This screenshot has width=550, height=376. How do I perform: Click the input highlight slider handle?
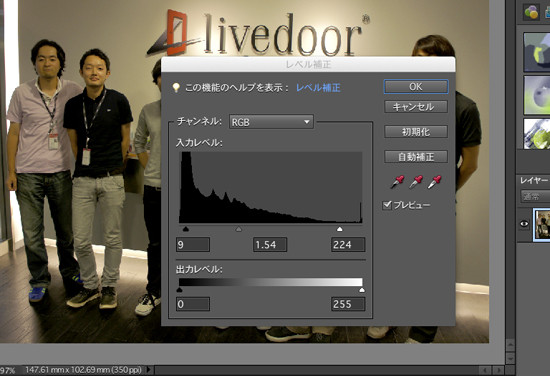pyautogui.click(x=340, y=229)
